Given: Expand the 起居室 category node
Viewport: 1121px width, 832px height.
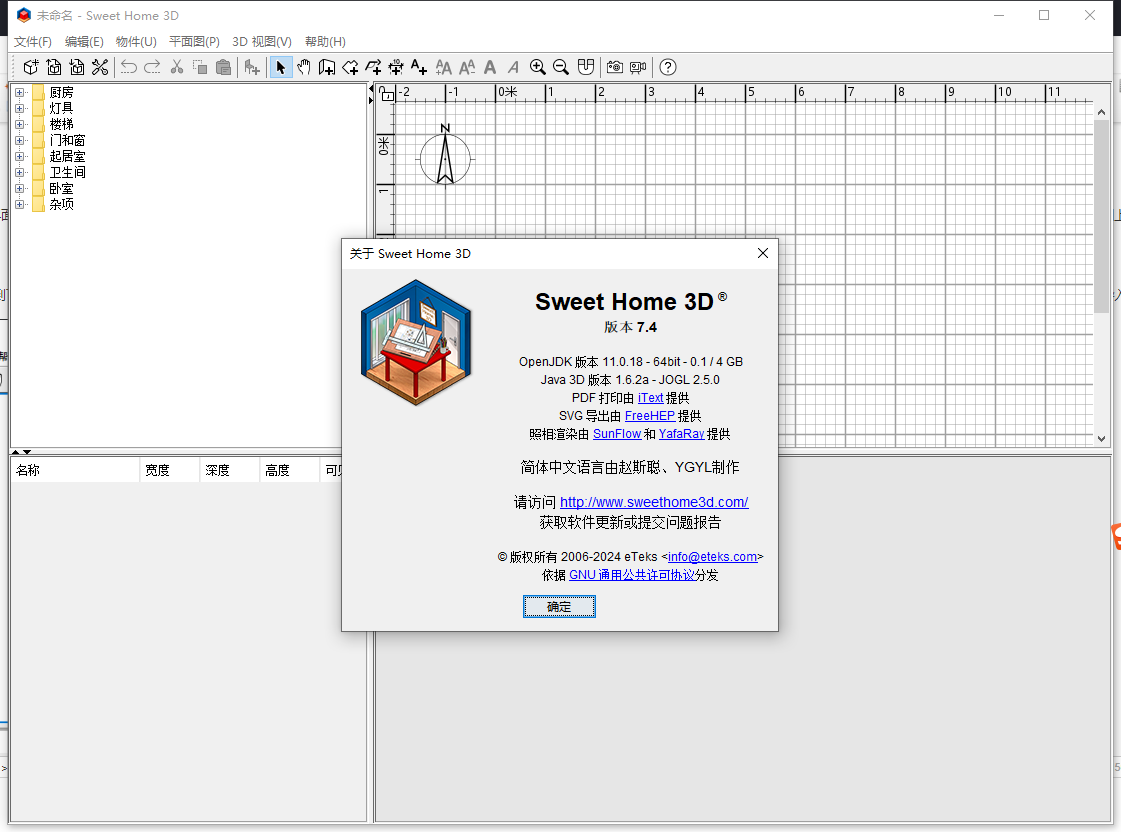Looking at the screenshot, I should click(19, 156).
